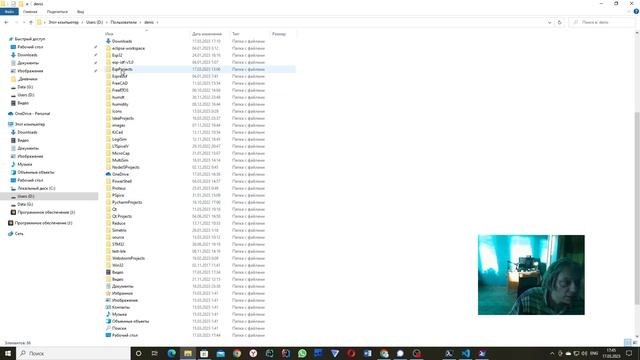Open the Action Center notifications icon
The image size is (640, 360).
point(629,353)
